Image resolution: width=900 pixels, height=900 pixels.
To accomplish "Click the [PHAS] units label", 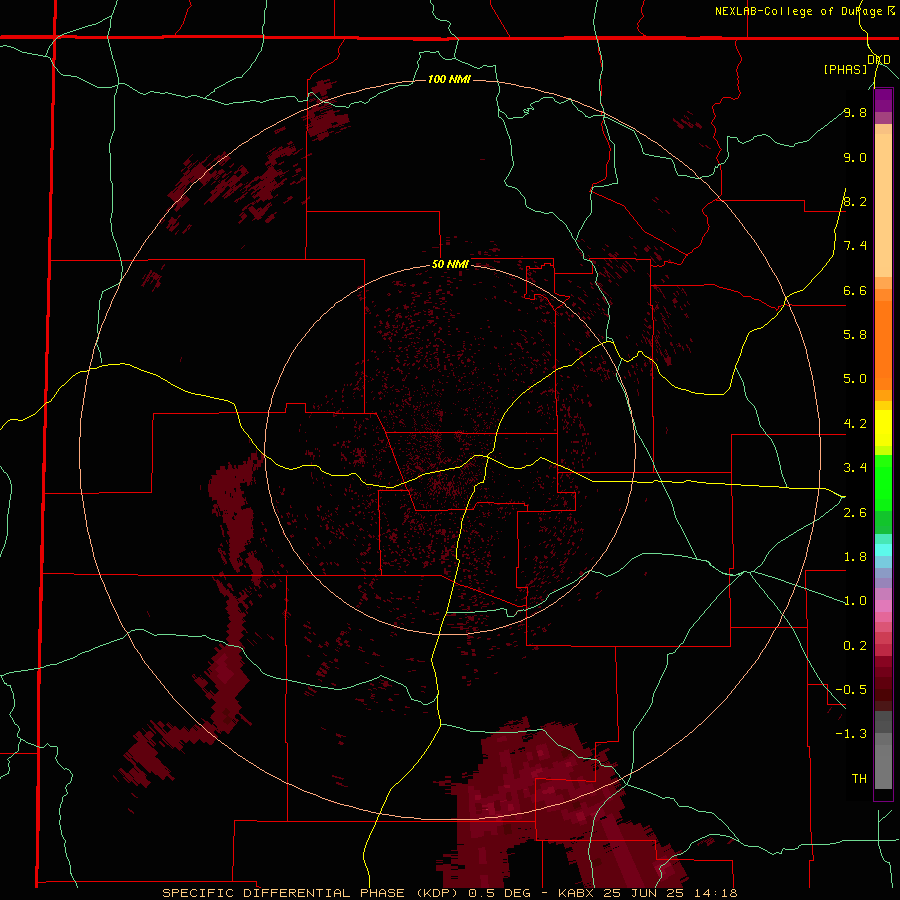I will pos(845,70).
